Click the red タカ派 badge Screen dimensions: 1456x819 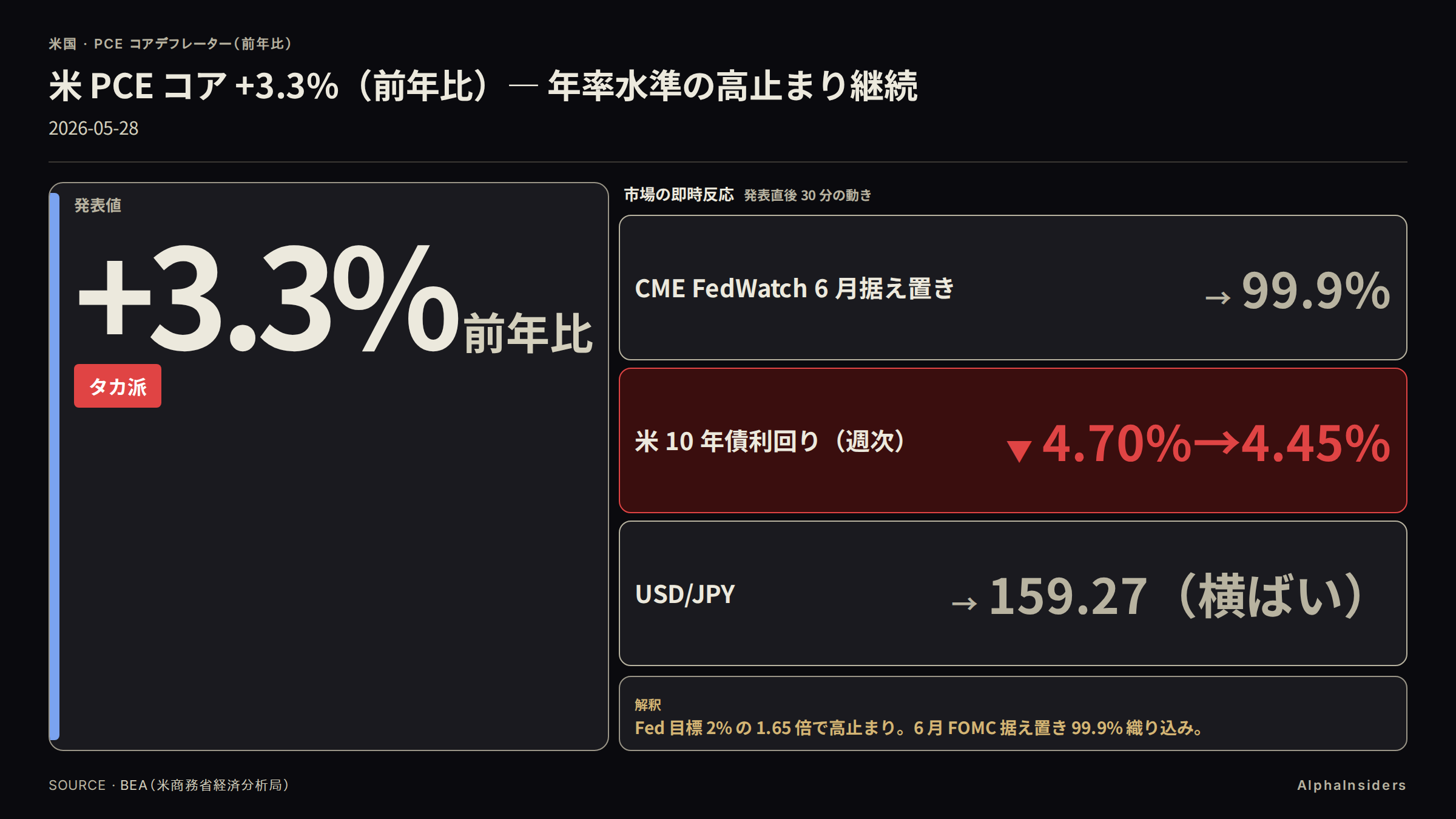(118, 386)
